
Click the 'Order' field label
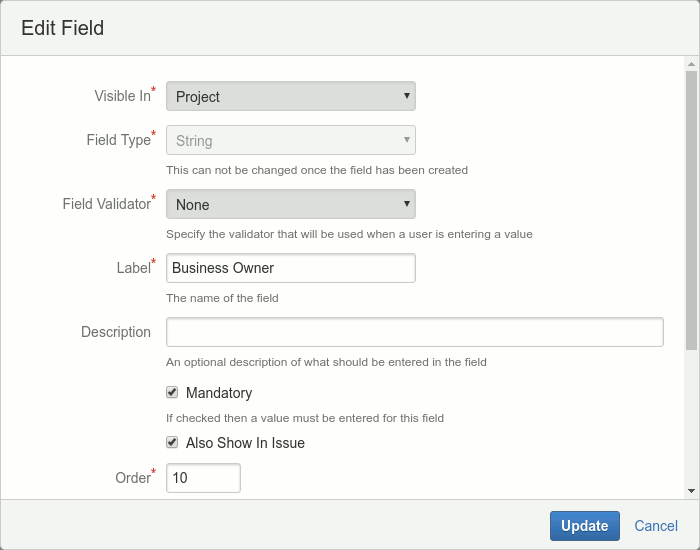click(132, 478)
